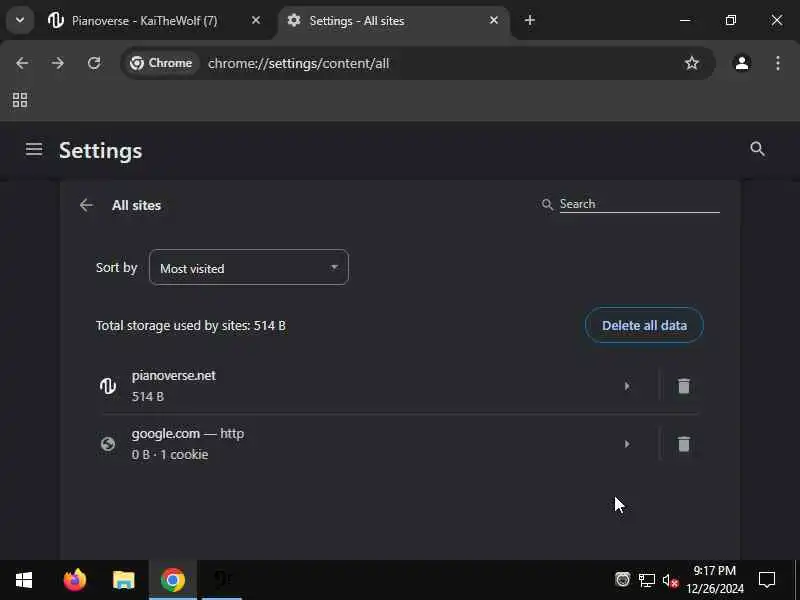Expand google.com site details arrow
This screenshot has width=800, height=600.
point(627,444)
